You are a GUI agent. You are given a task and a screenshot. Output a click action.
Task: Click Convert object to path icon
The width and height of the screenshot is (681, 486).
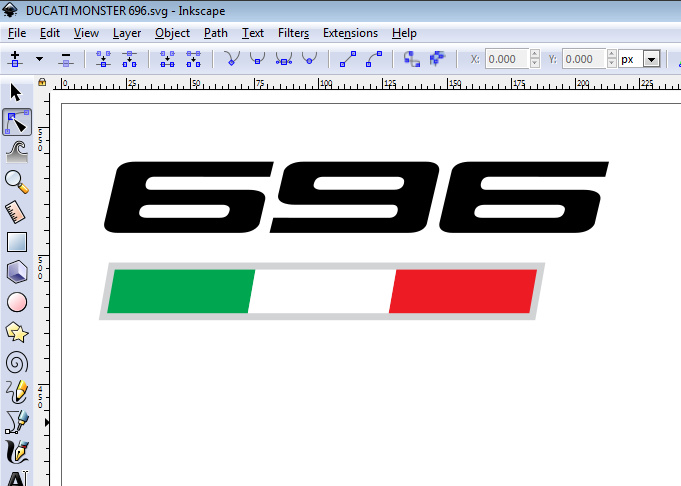tap(412, 59)
